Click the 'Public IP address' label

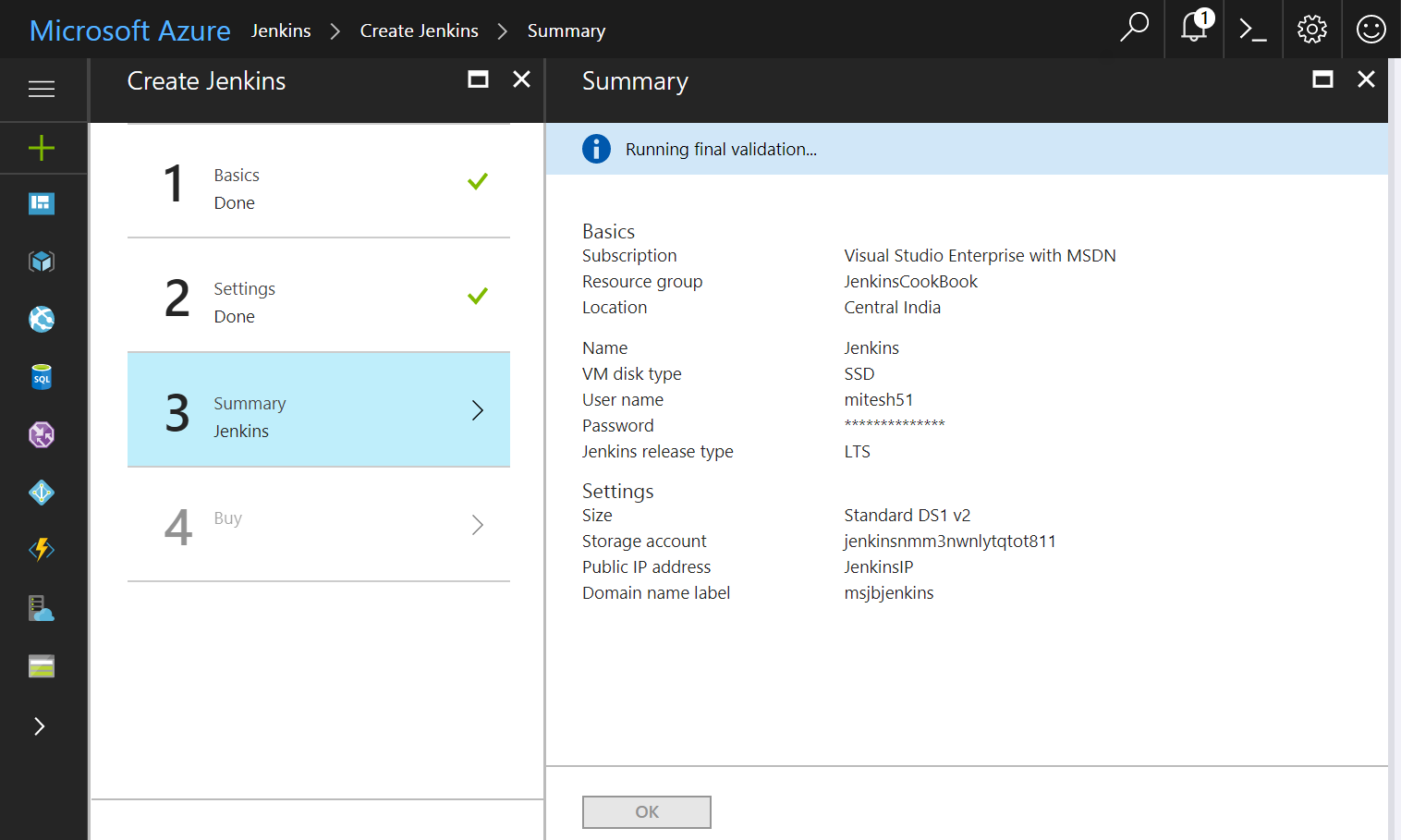coord(646,566)
